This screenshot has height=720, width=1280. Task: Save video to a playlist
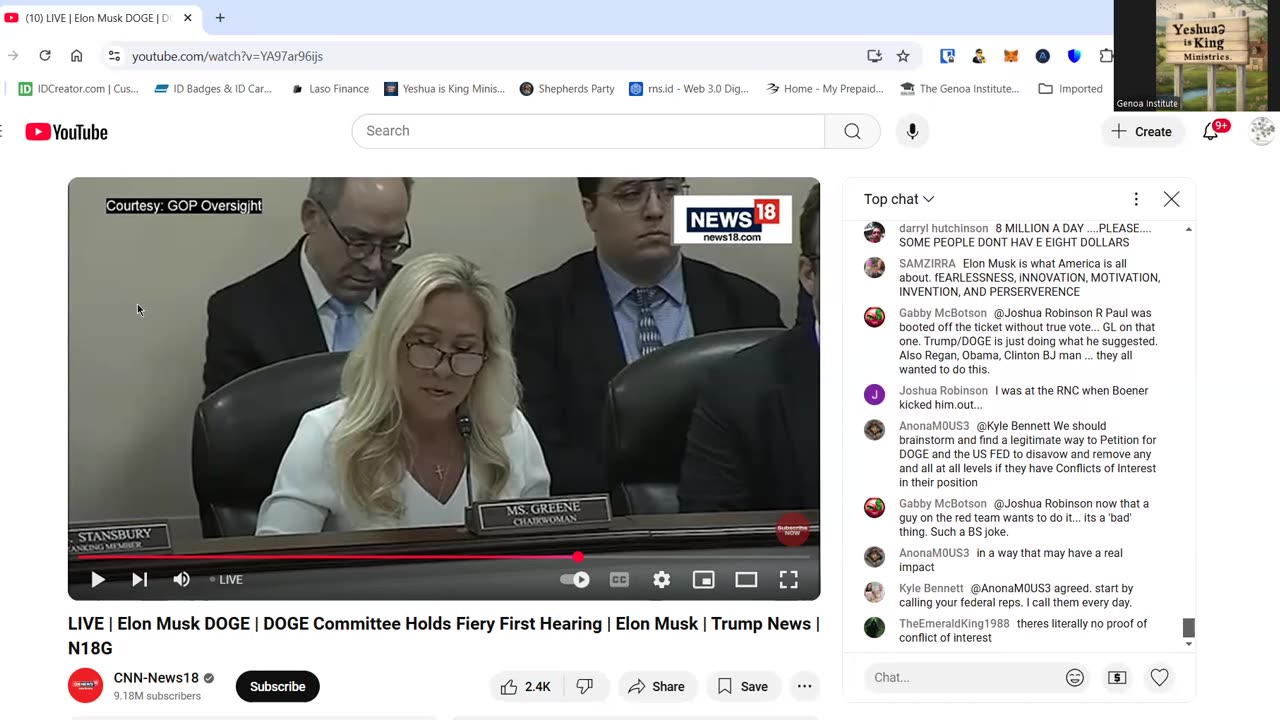742,686
